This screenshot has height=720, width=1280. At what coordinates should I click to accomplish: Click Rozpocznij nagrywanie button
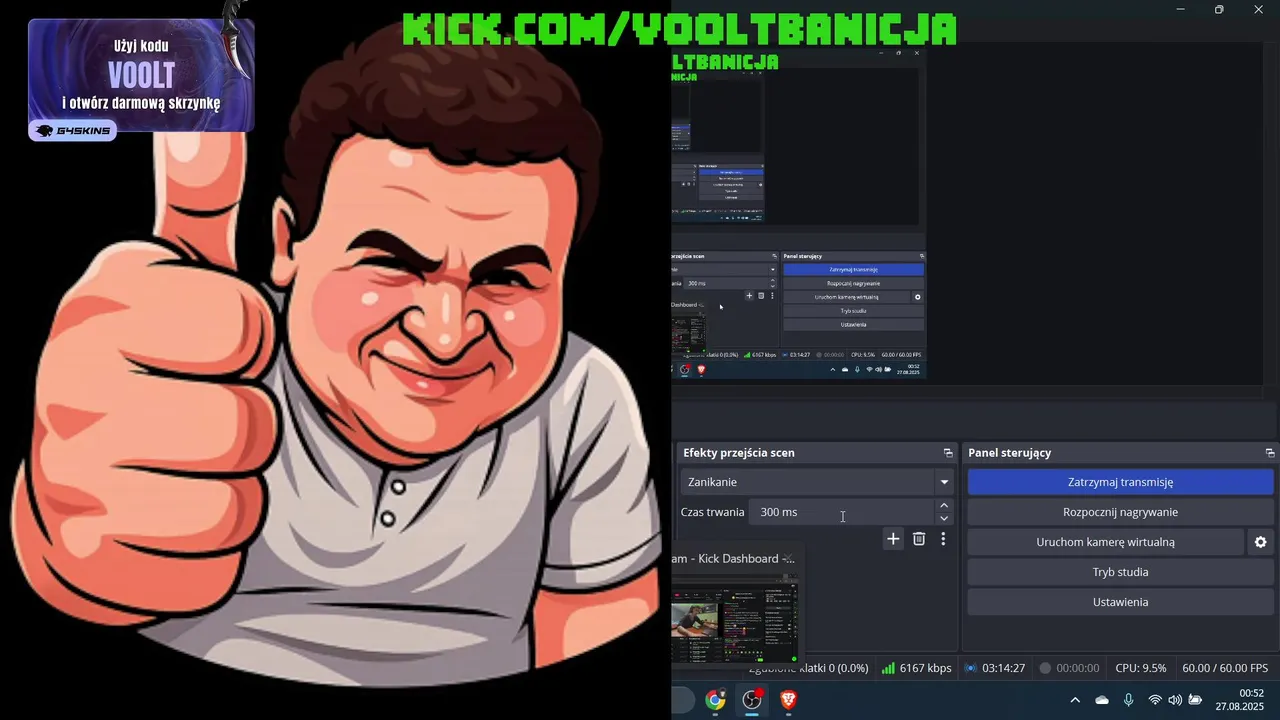pos(1120,512)
